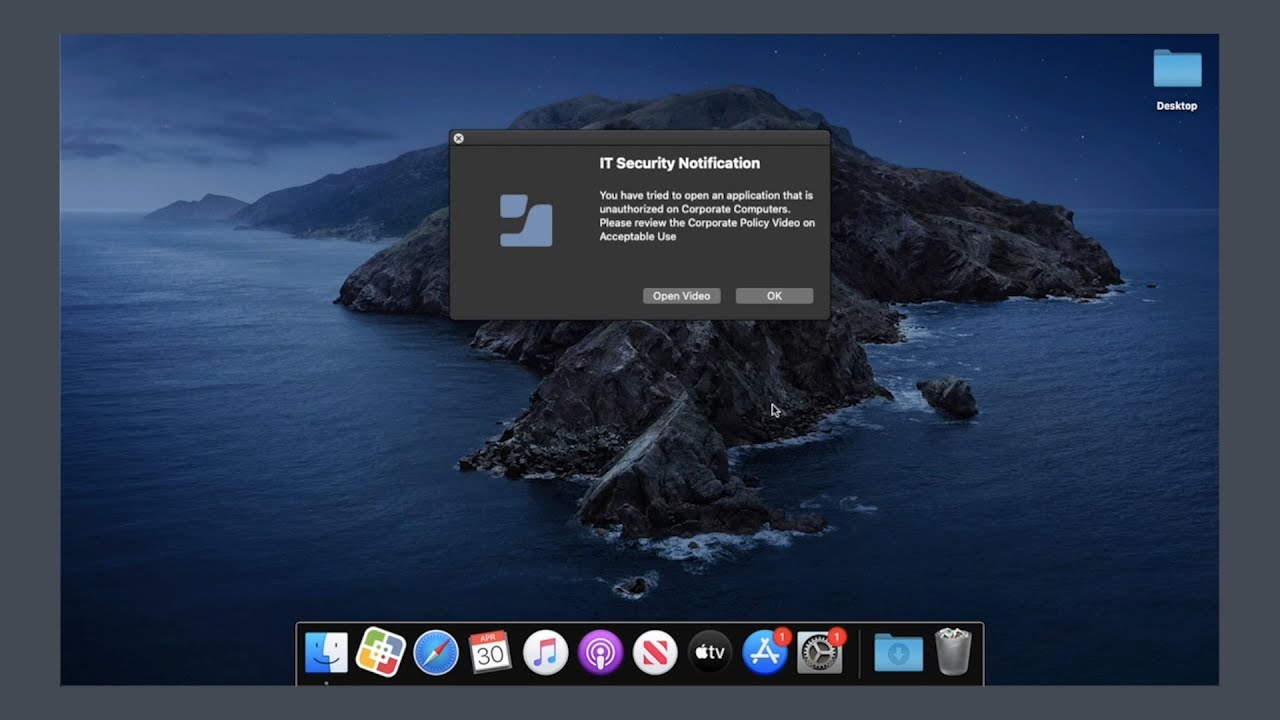Launch the Apple TV app
This screenshot has height=720, width=1280.
click(x=710, y=654)
